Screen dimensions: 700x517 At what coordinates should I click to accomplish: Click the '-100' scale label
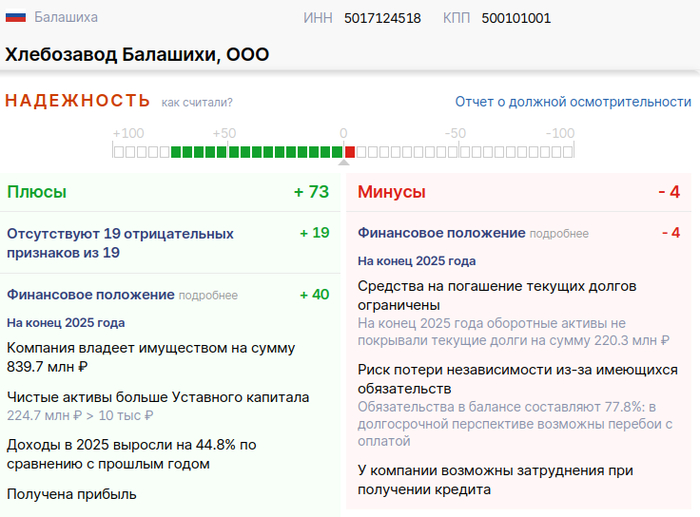click(560, 133)
